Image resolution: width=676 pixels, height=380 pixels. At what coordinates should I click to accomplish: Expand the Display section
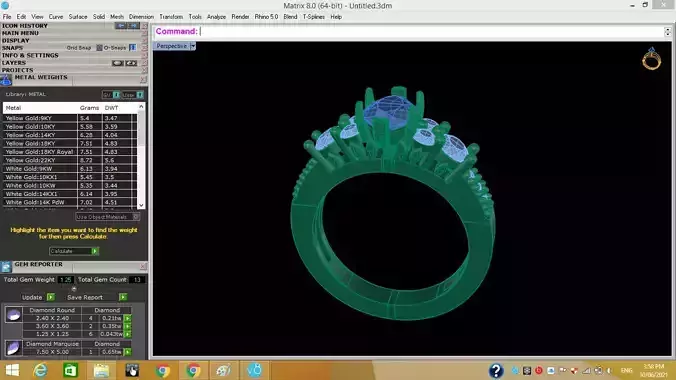pos(16,41)
